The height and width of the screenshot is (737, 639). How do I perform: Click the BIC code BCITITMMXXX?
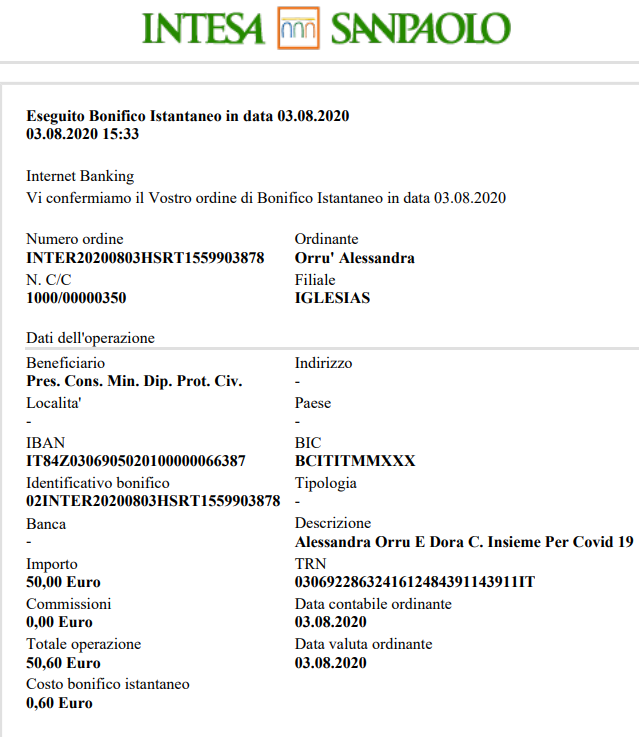(355, 461)
